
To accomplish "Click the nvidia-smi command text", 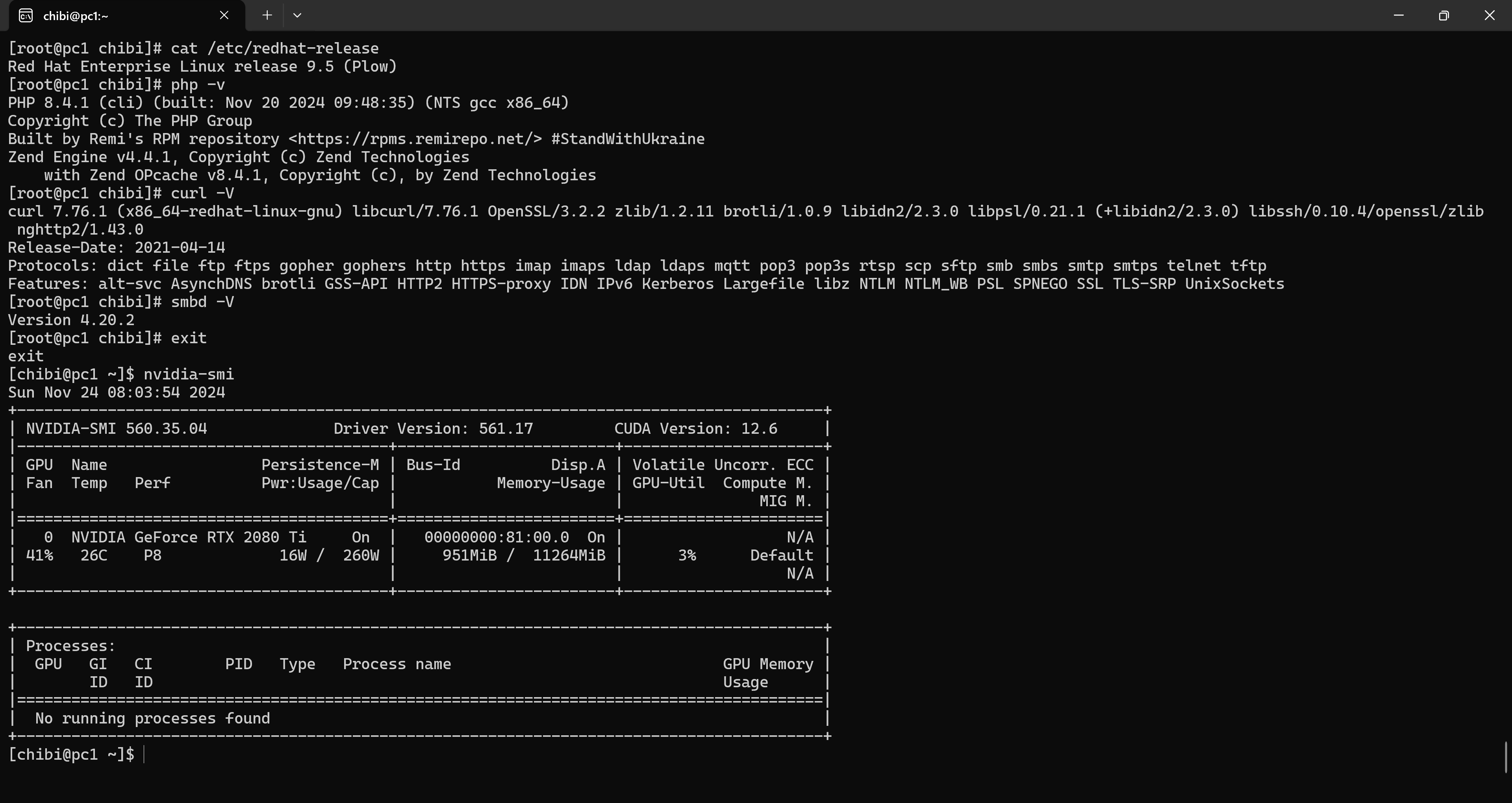I will 189,374.
